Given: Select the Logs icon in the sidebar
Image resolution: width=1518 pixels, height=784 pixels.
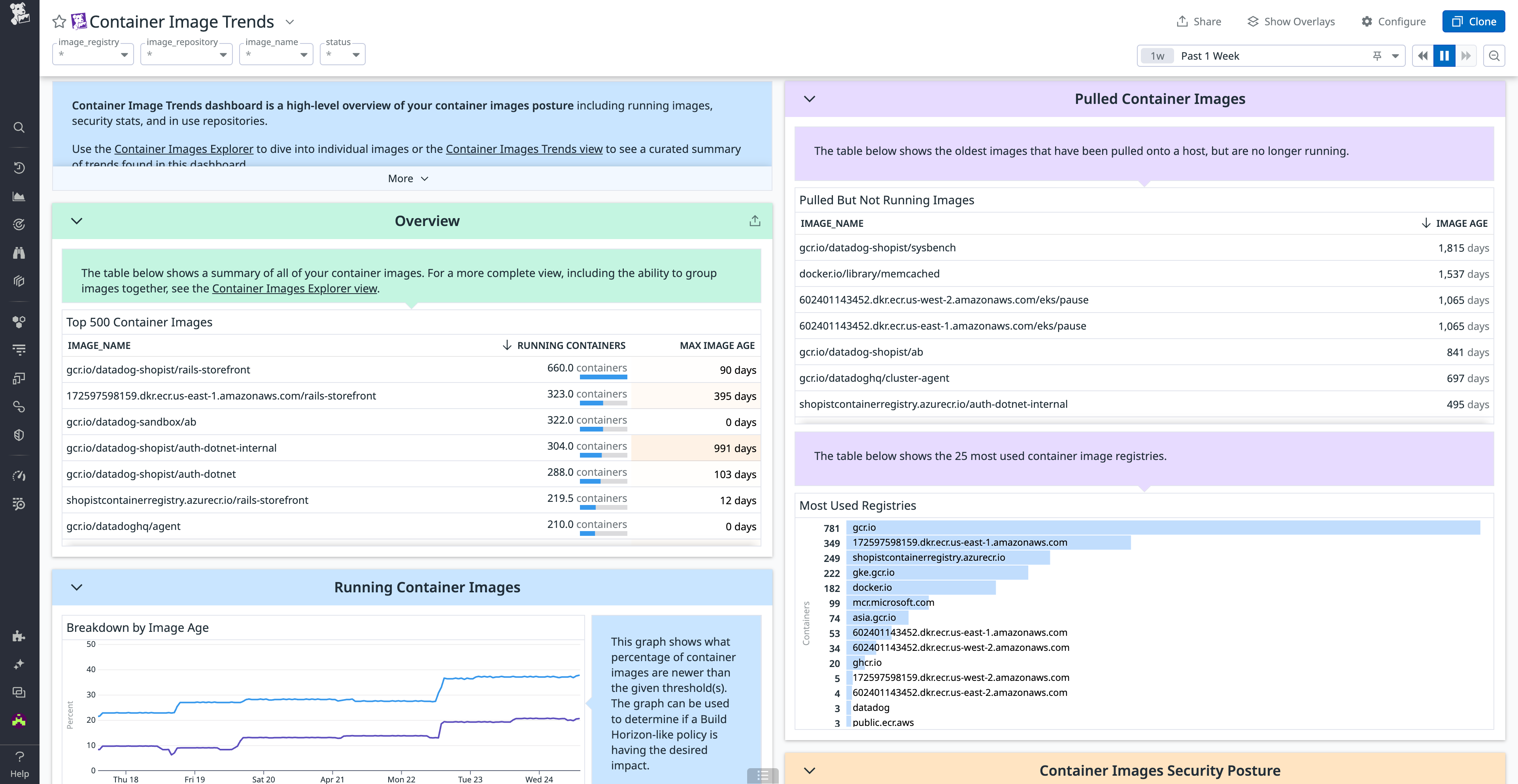Looking at the screenshot, I should point(19,349).
